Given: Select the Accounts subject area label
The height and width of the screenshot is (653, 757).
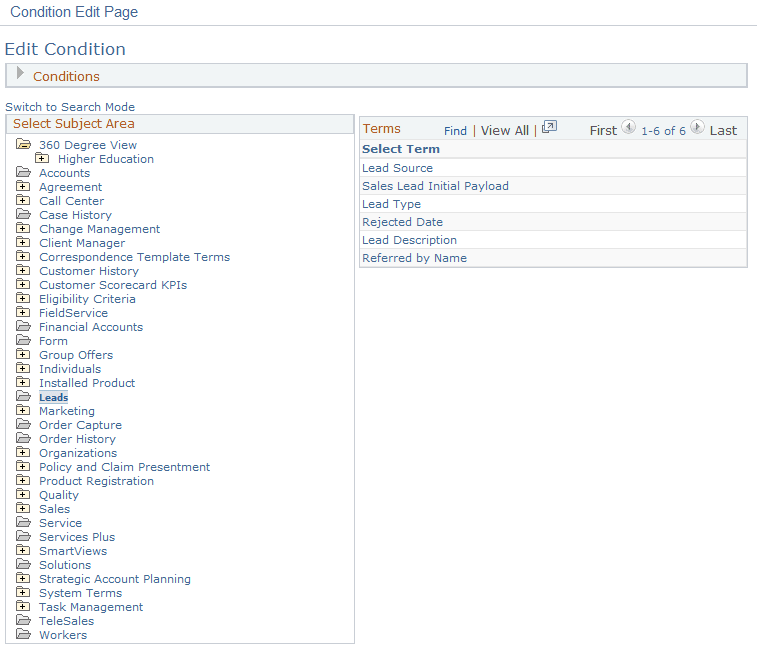Looking at the screenshot, I should 65,173.
